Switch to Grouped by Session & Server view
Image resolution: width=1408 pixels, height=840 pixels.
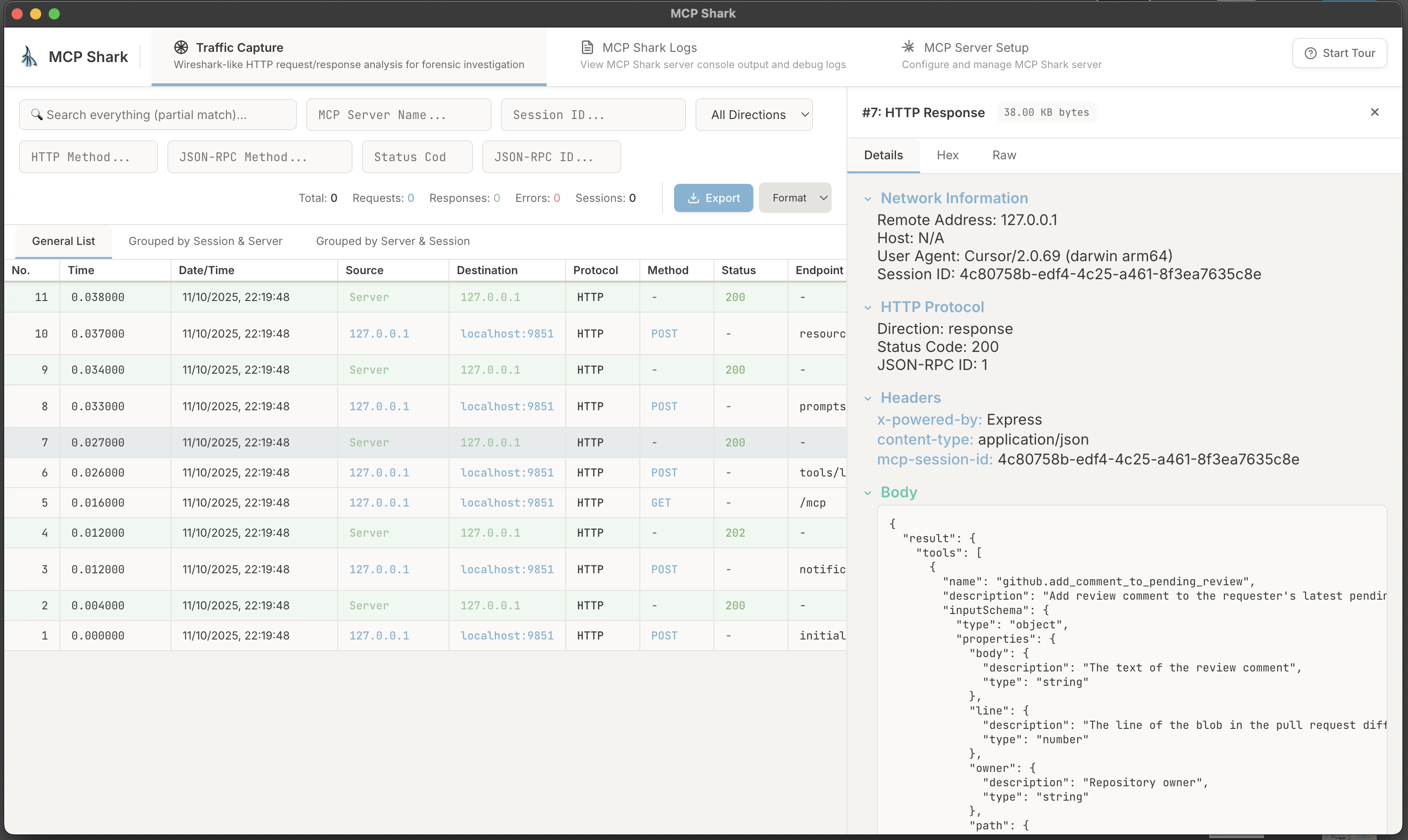coord(205,241)
